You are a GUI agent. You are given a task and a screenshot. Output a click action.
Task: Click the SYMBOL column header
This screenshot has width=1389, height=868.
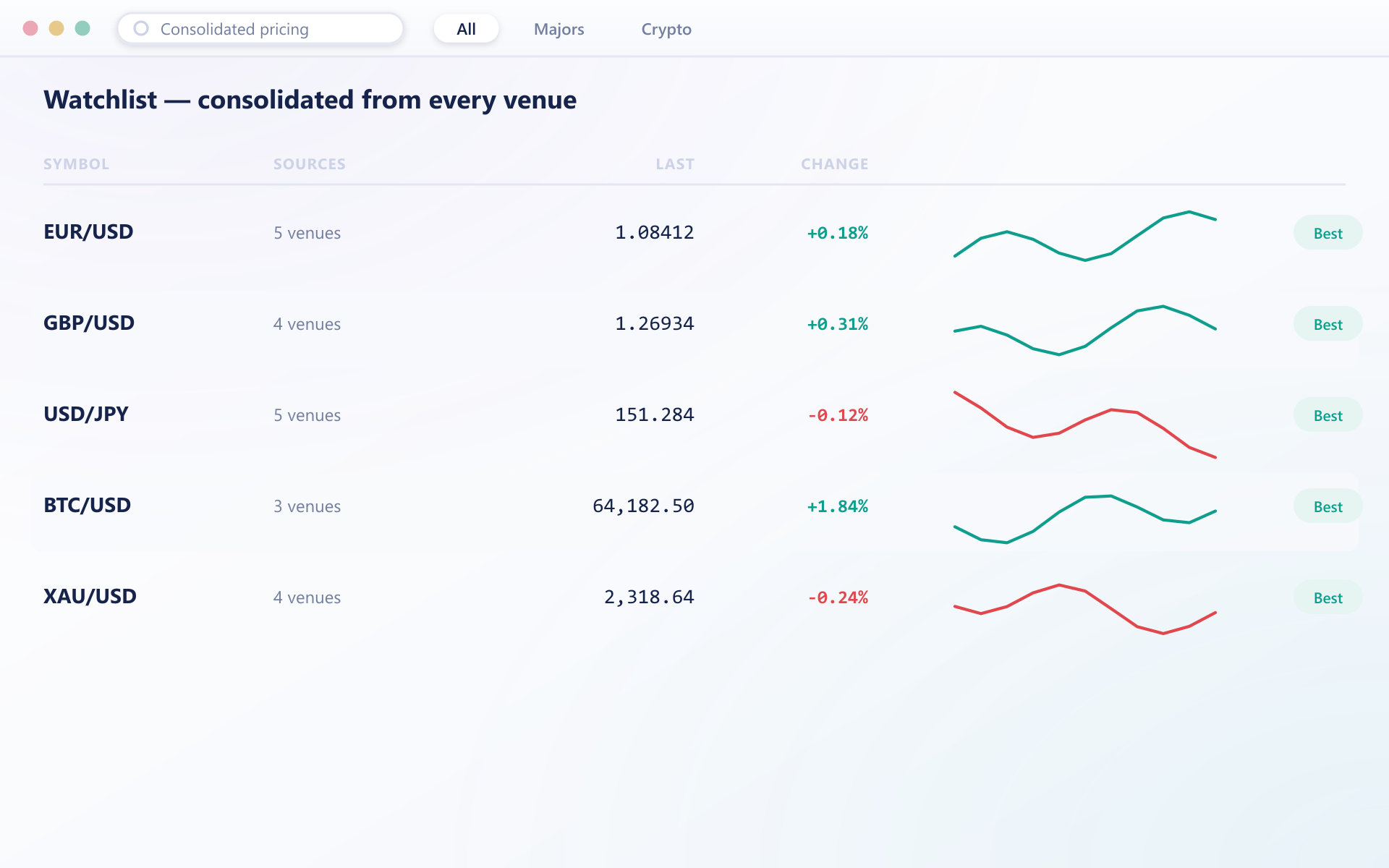tap(76, 164)
